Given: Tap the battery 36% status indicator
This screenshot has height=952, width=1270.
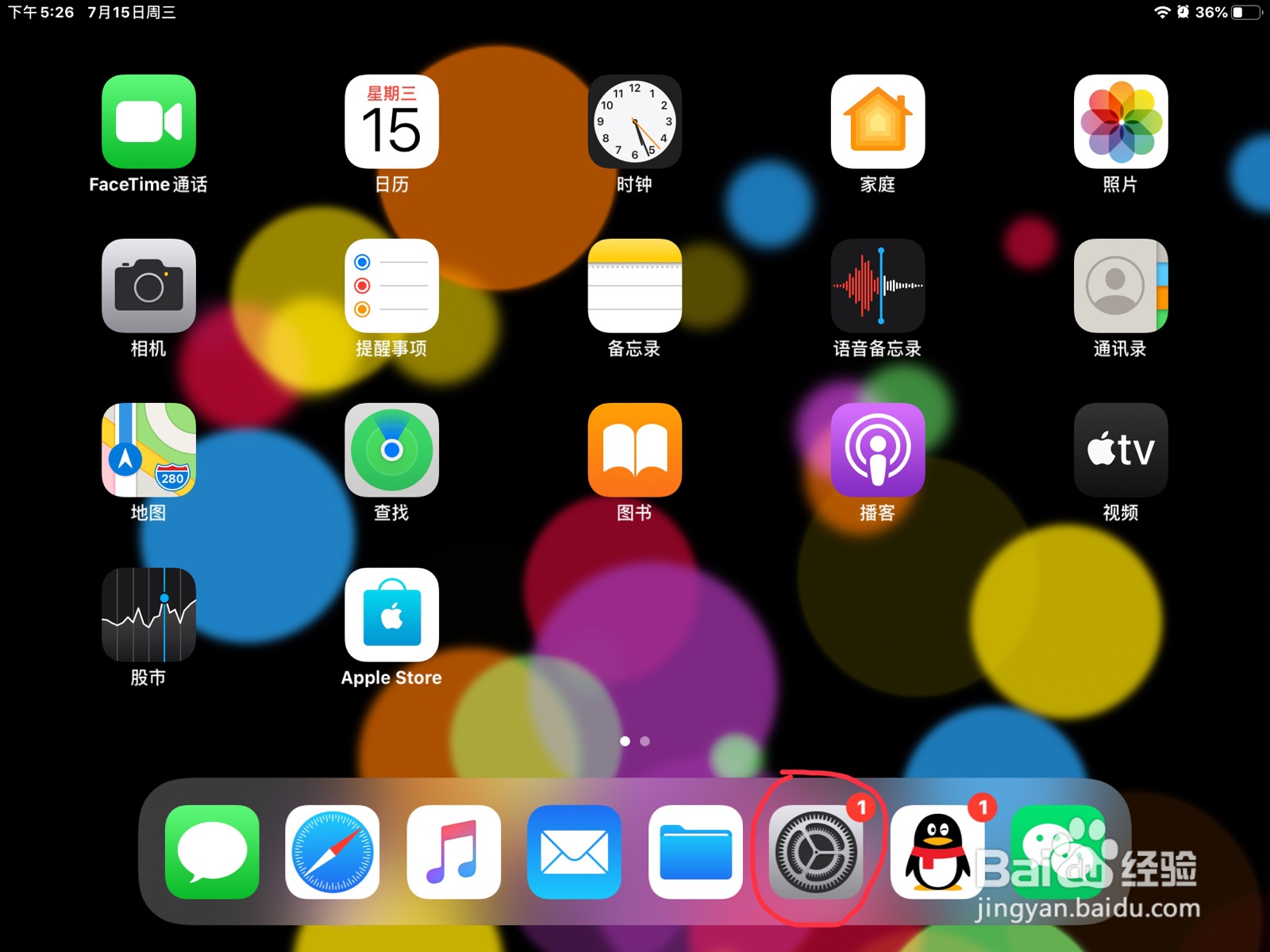Looking at the screenshot, I should coord(1228,12).
